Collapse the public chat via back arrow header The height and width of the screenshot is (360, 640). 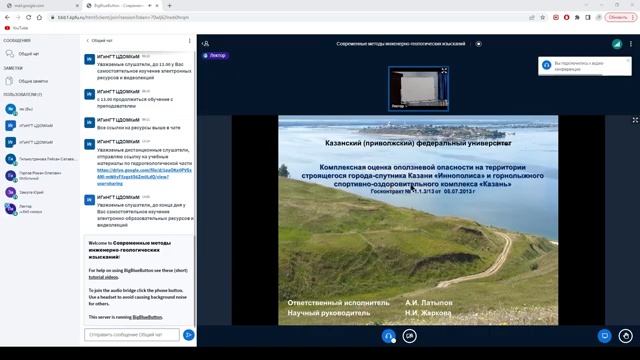coord(99,41)
